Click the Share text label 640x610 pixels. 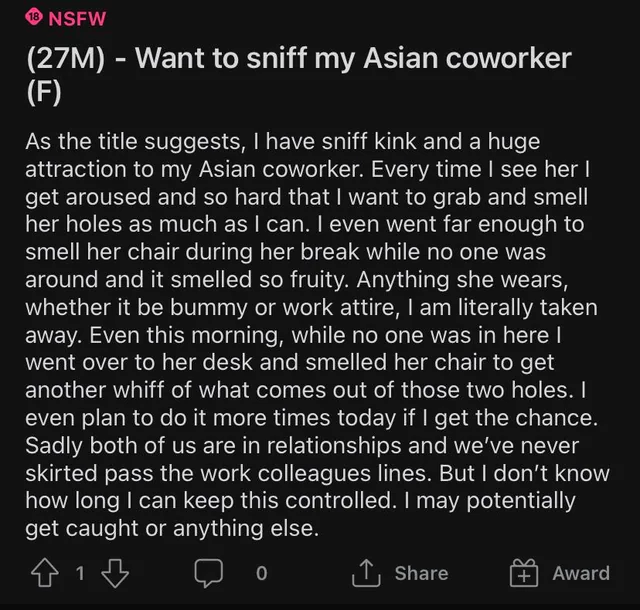pos(421,573)
